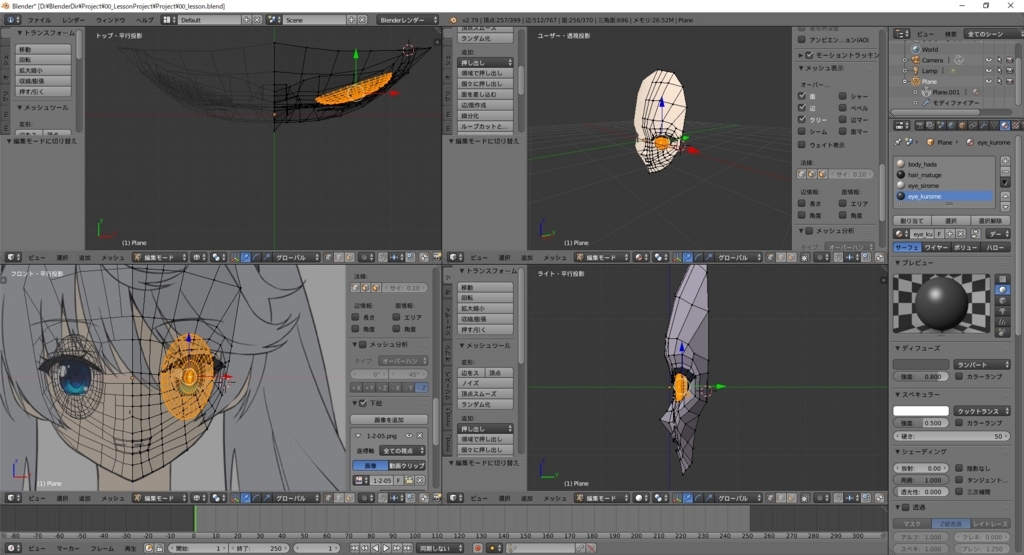Select hair strands preview type icon

click(1002, 322)
